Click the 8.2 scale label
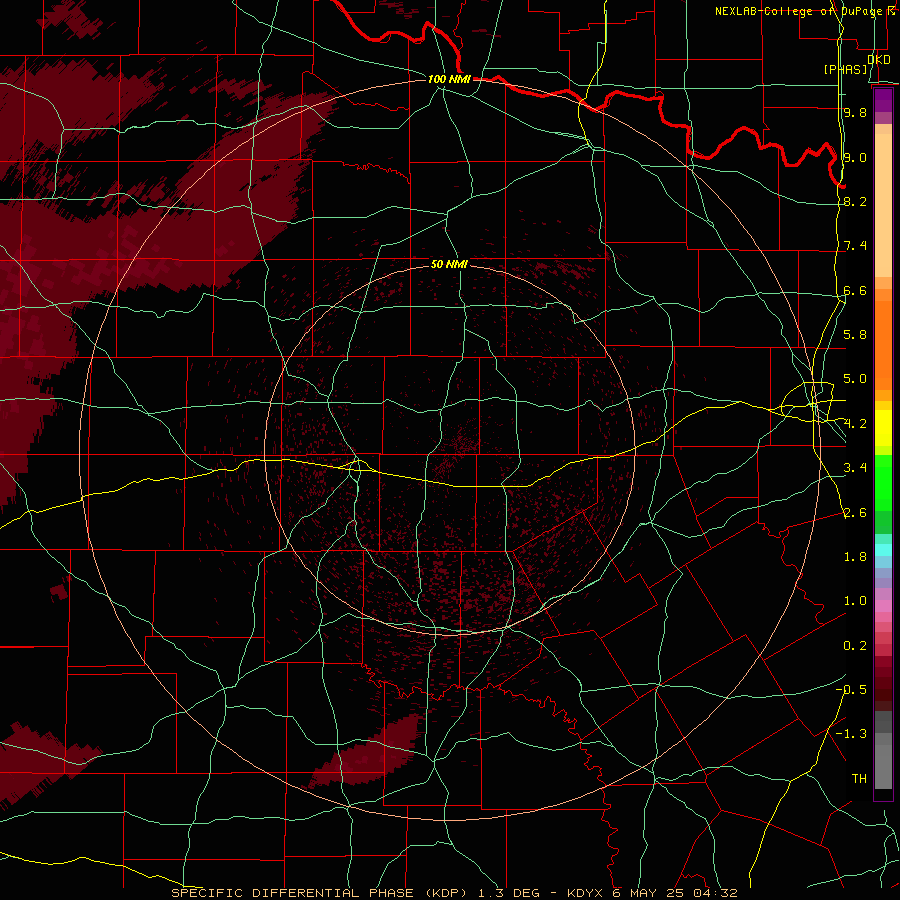 click(855, 201)
